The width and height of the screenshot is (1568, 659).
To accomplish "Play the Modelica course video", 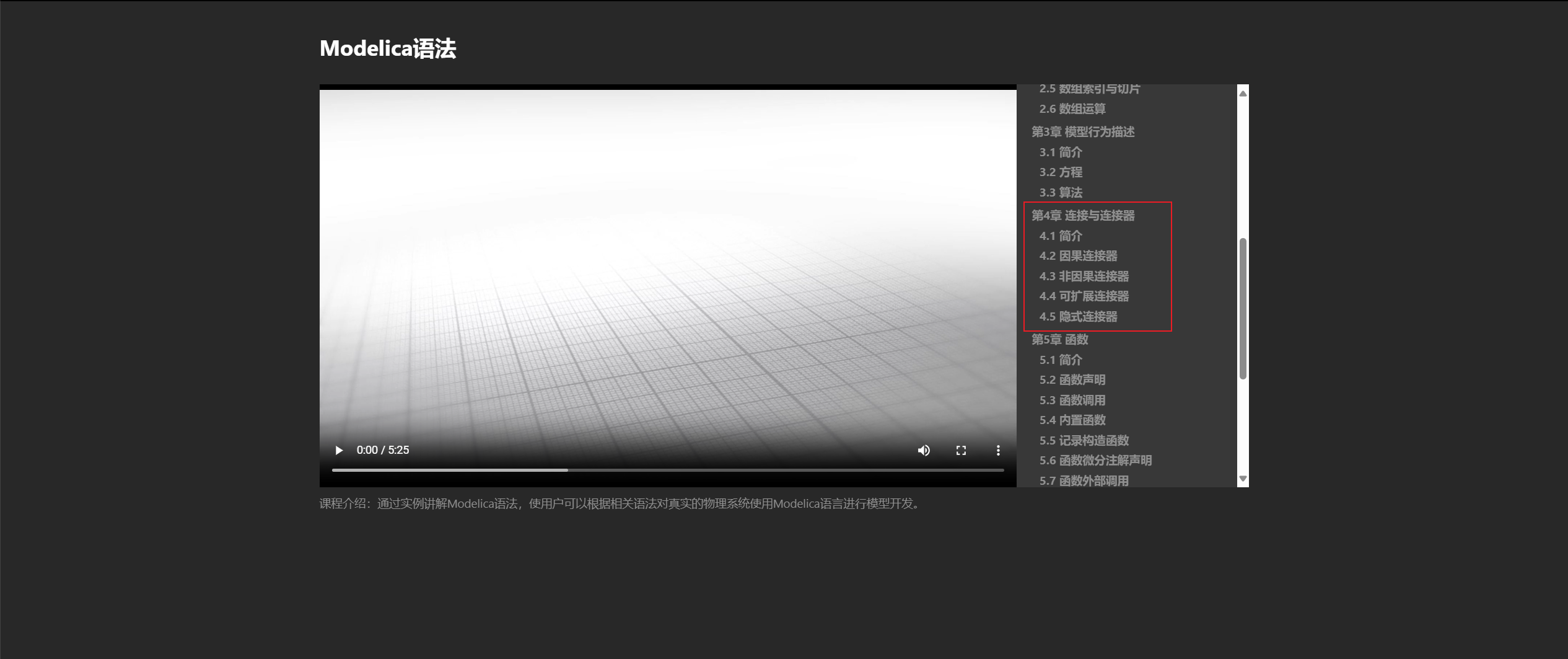I will [x=339, y=450].
